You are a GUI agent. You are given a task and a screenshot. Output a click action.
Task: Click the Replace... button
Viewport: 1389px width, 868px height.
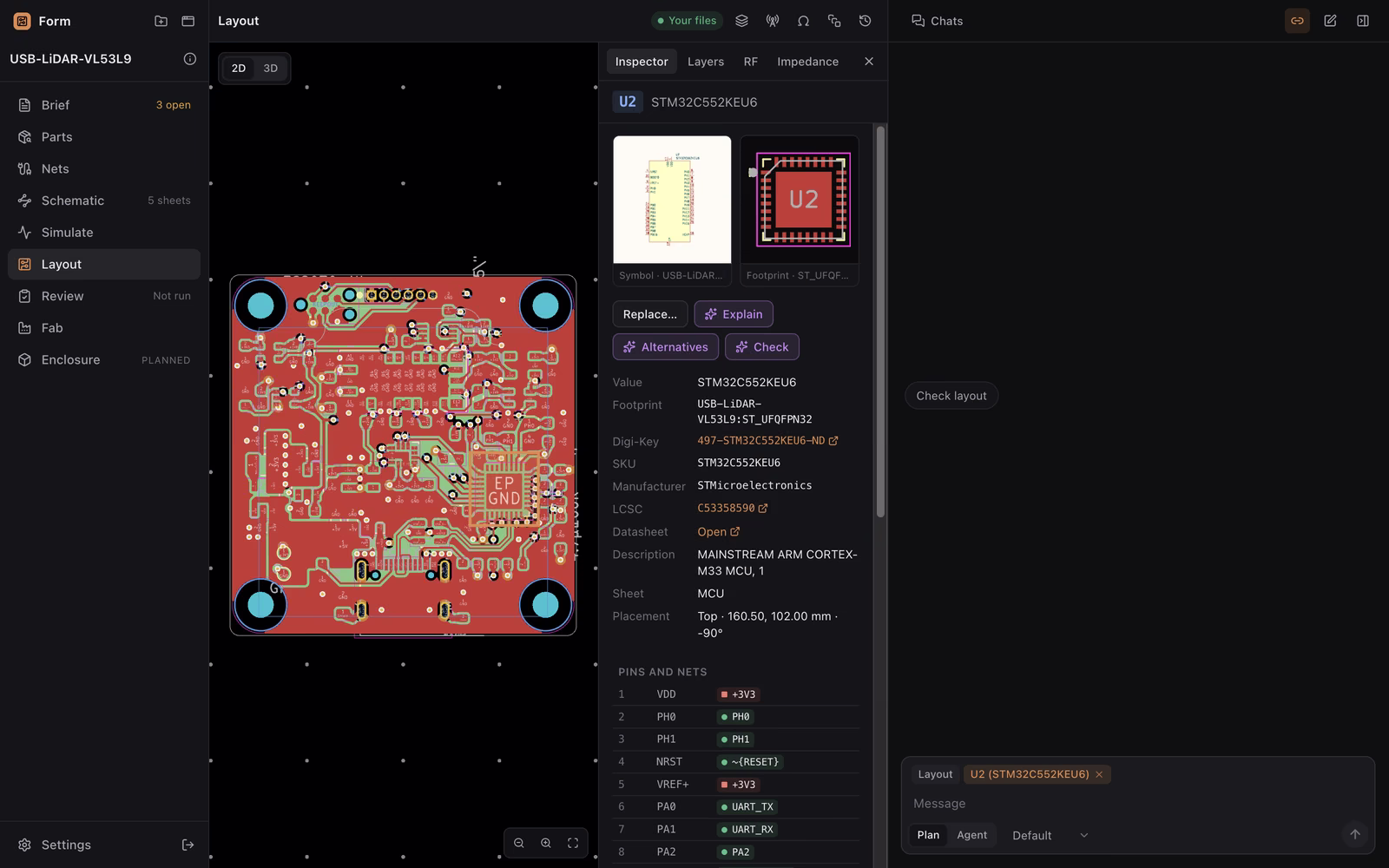click(x=650, y=314)
